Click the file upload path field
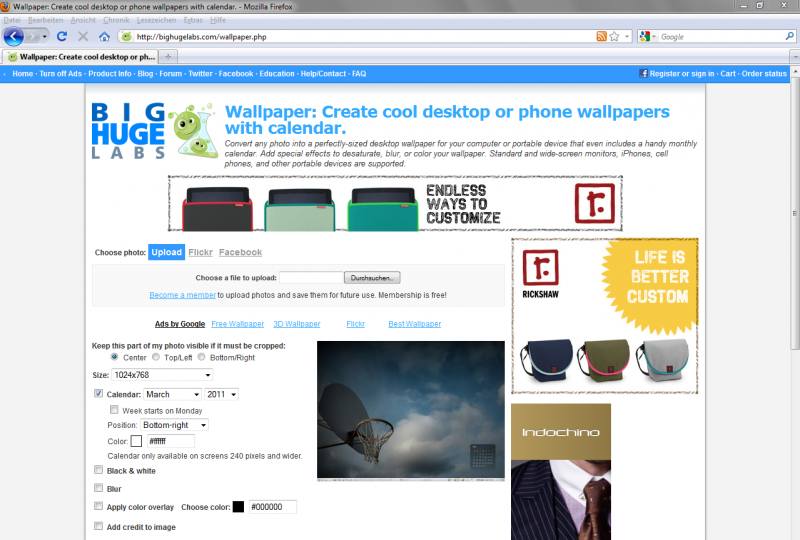The width and height of the screenshot is (800, 540). (x=311, y=278)
